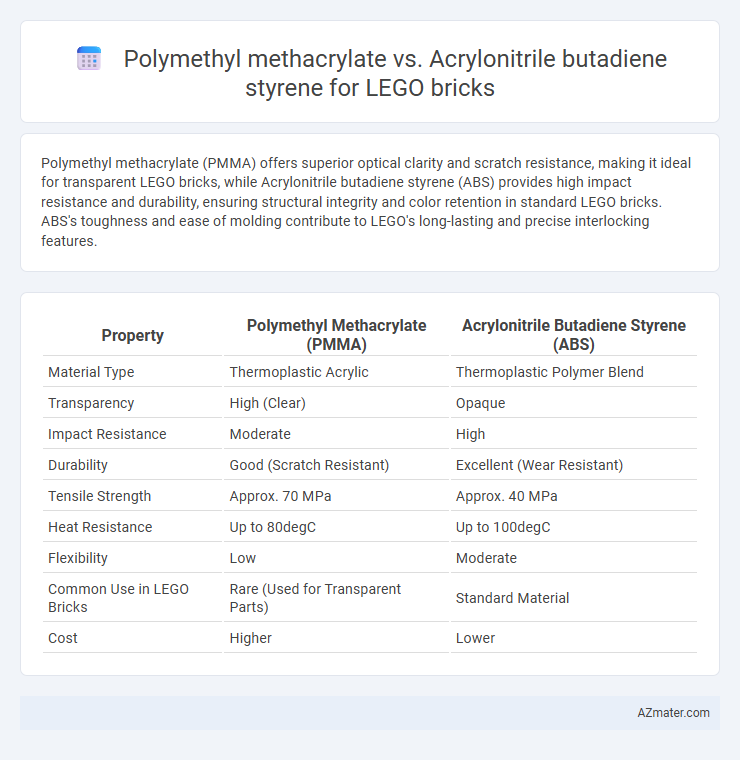The height and width of the screenshot is (760, 740).
Task: Click the 'Higher' cost cell
Action: coord(251,638)
